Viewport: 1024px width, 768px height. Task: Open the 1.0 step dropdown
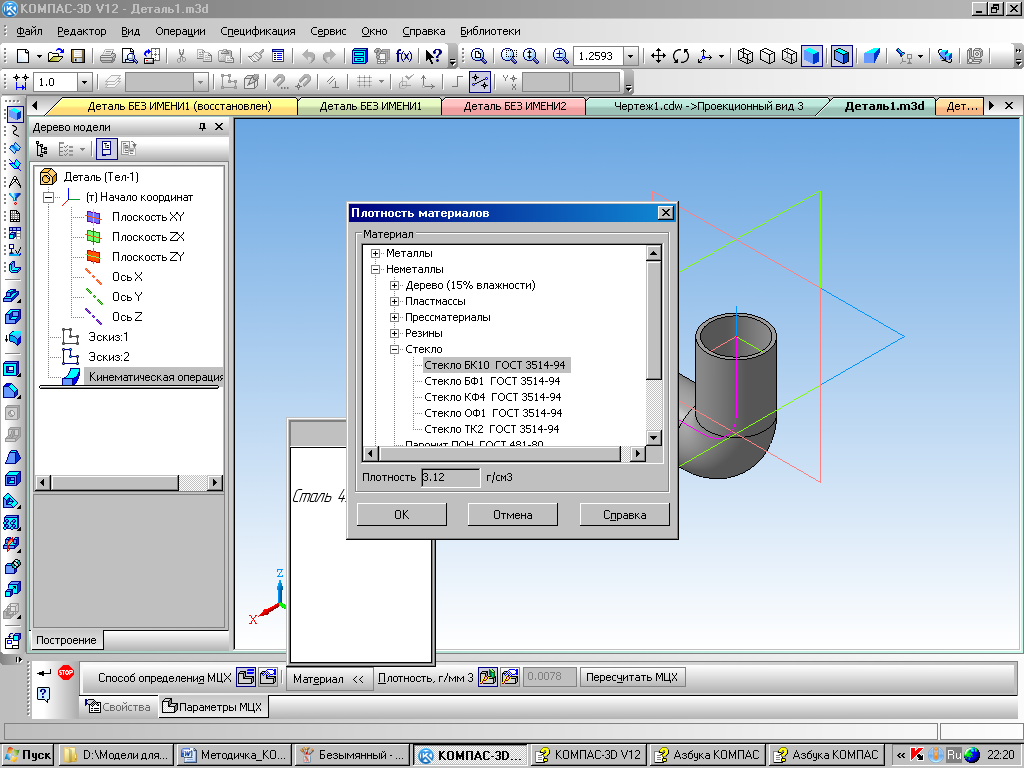coord(84,82)
